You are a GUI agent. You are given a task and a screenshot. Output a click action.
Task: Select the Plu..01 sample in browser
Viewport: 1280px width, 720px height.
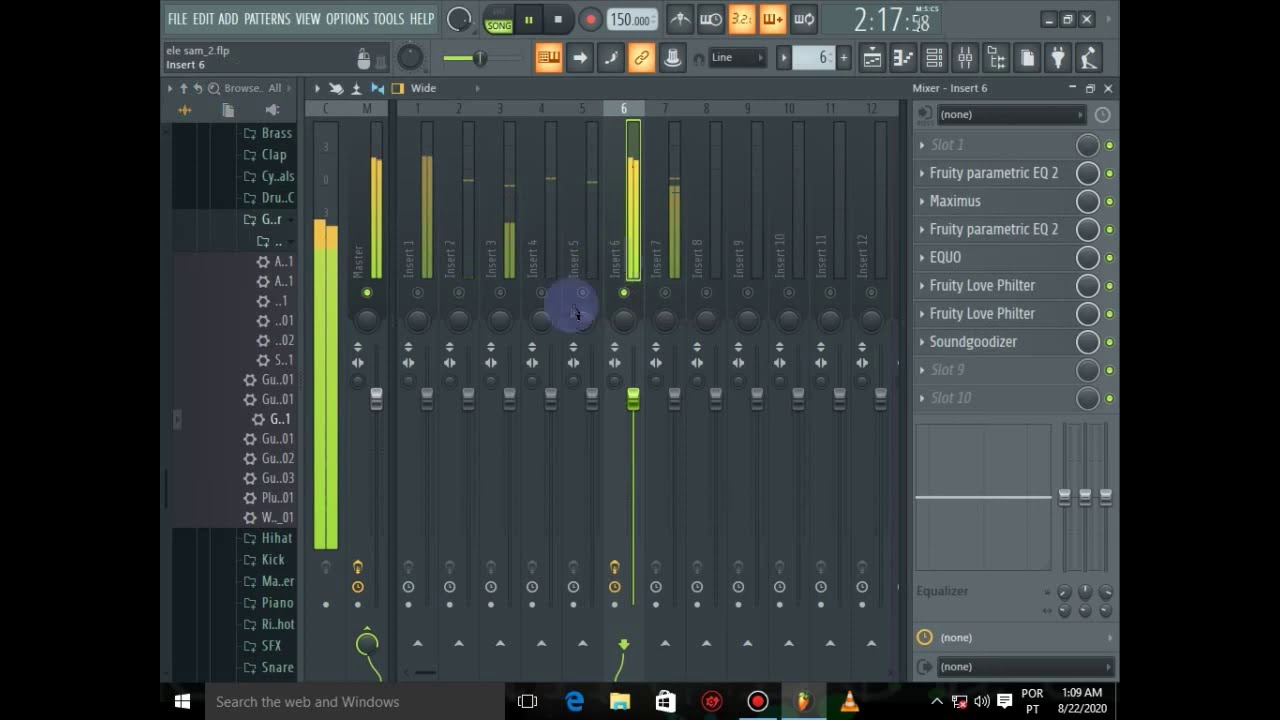(269, 498)
